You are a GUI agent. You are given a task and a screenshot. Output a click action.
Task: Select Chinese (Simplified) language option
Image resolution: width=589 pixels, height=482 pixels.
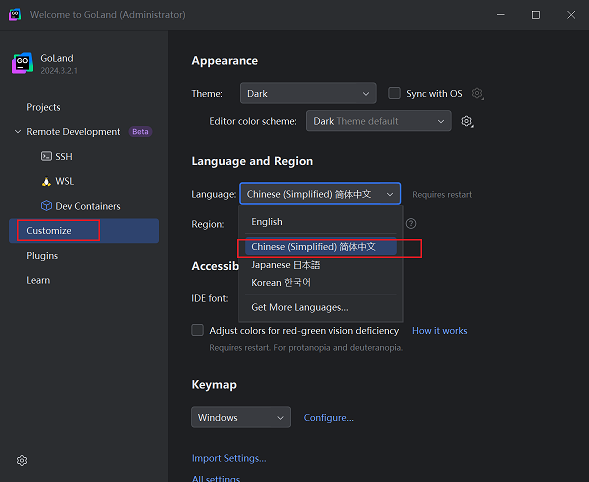click(x=321, y=247)
